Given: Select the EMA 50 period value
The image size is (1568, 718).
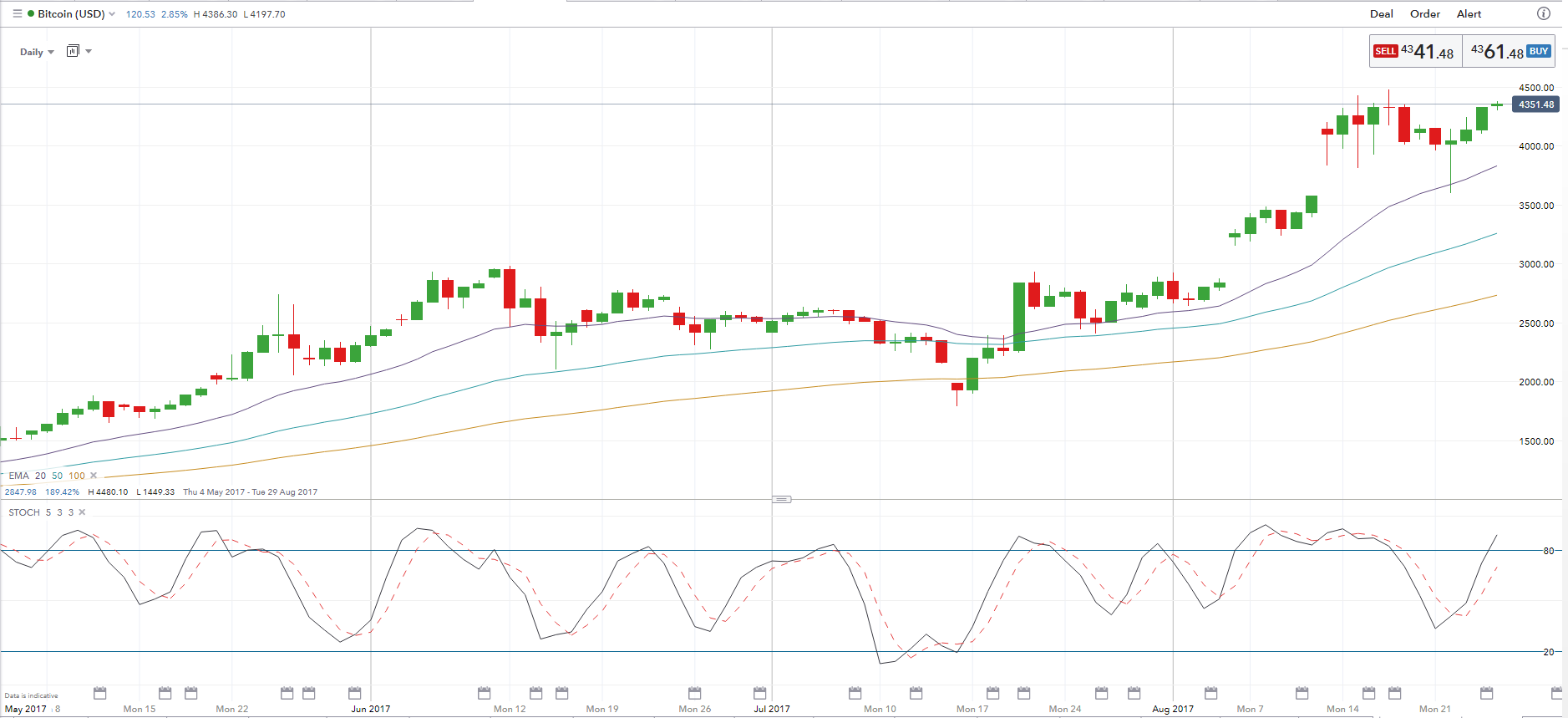Looking at the screenshot, I should [58, 476].
